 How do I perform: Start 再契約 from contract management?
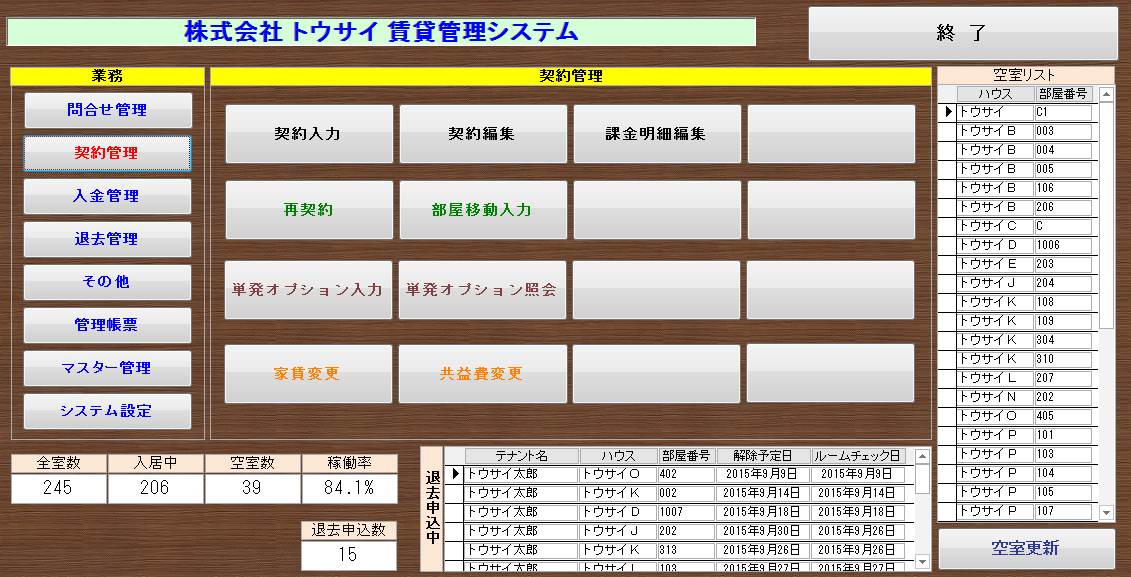(309, 210)
